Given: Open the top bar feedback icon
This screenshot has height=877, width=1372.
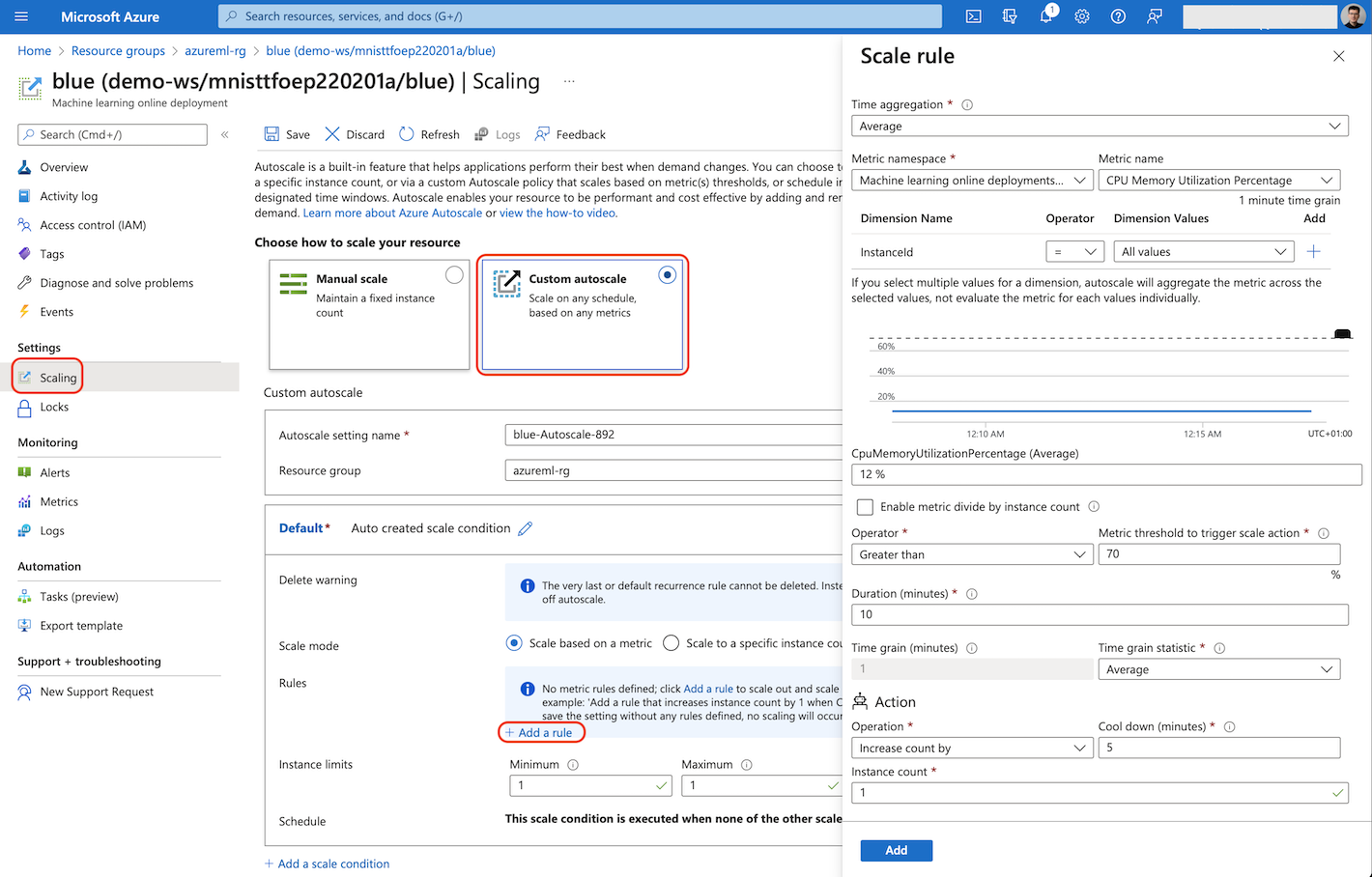Looking at the screenshot, I should 1155,16.
